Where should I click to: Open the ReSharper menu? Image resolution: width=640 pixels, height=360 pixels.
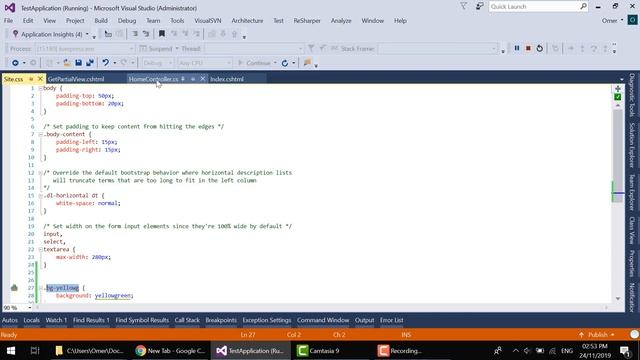tap(307, 20)
